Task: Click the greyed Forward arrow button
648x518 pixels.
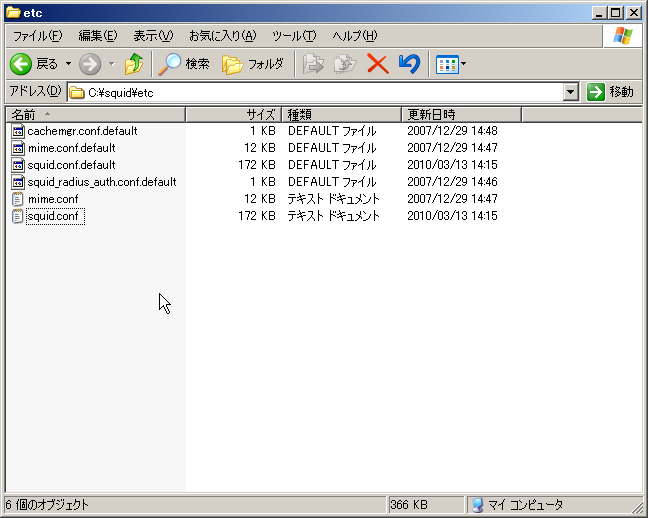Action: click(x=90, y=64)
